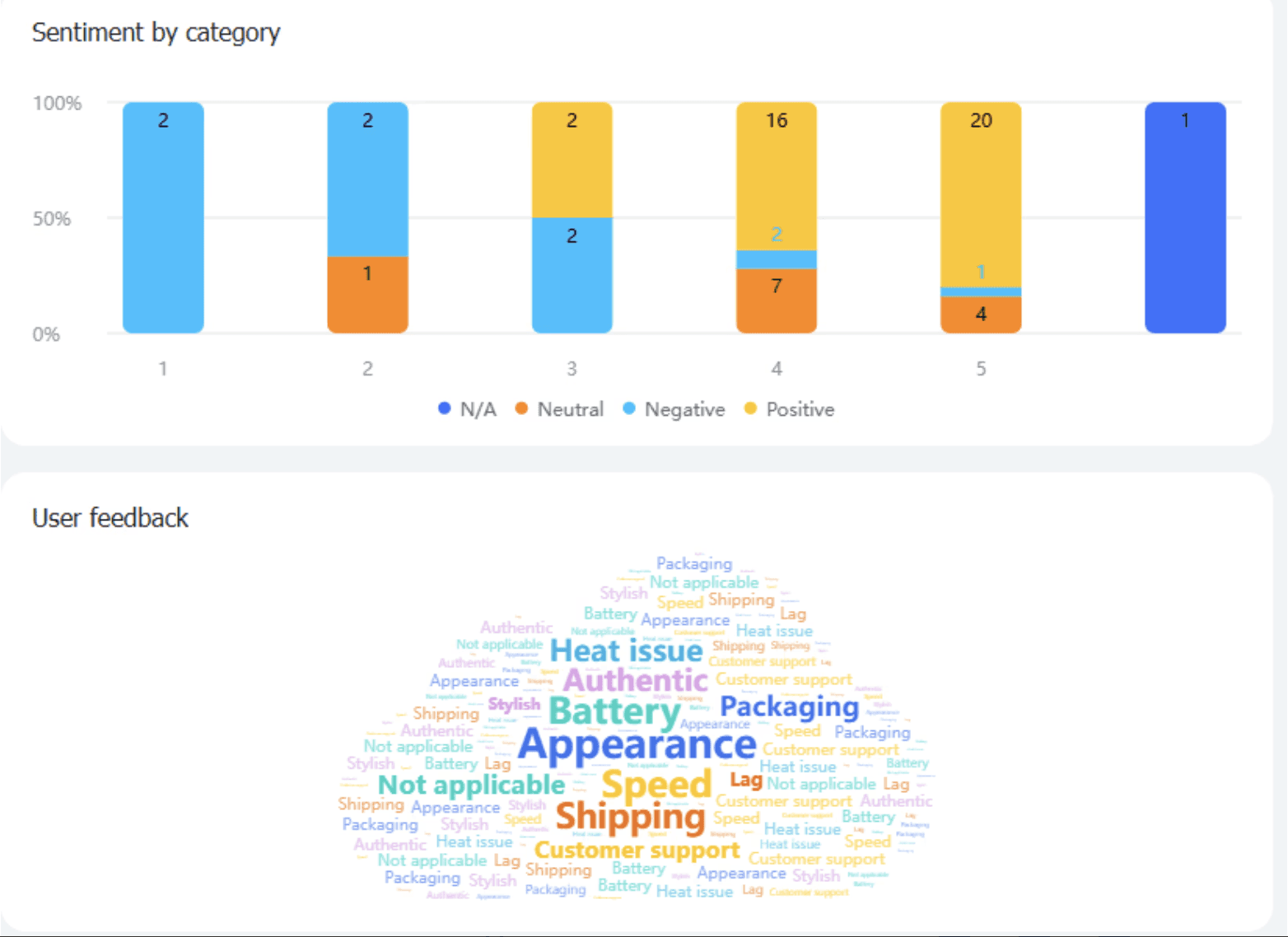1288x937 pixels.
Task: Click the Neutral segment labeled 7
Action: click(x=776, y=301)
